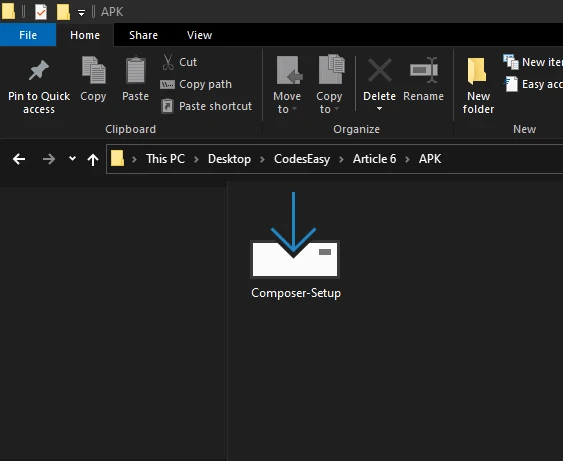Click New folder quick access toolbar icon
This screenshot has width=563, height=461.
coord(63,11)
